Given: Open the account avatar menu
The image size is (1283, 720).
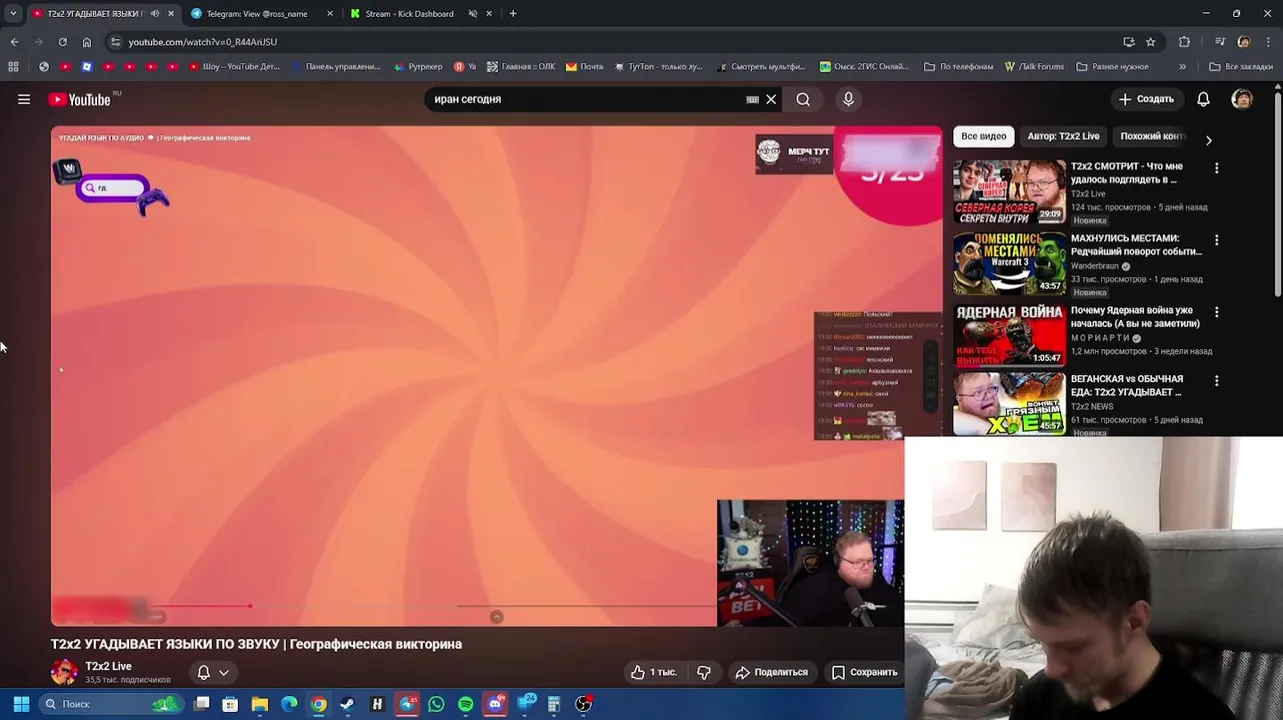Looking at the screenshot, I should [1242, 99].
